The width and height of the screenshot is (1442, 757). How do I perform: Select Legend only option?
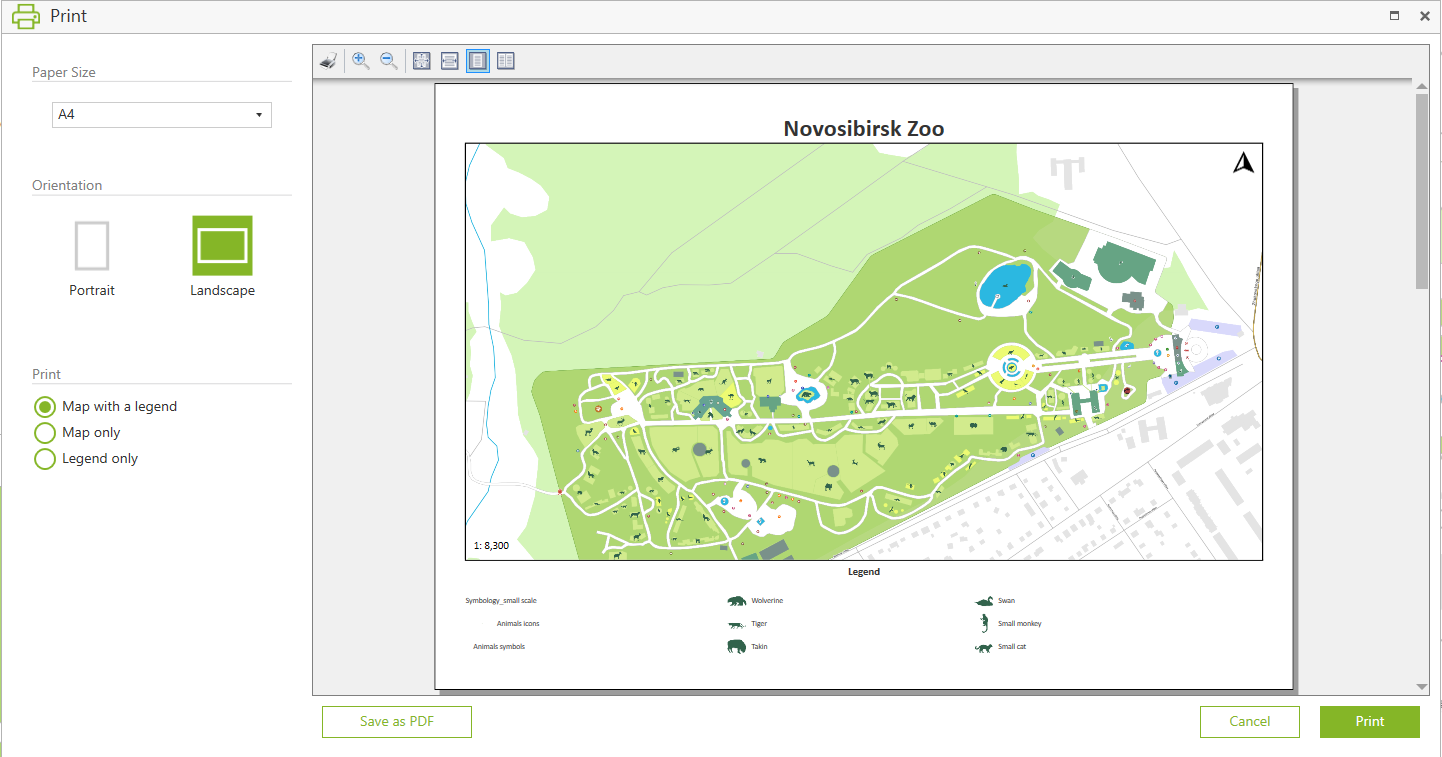pyautogui.click(x=45, y=459)
